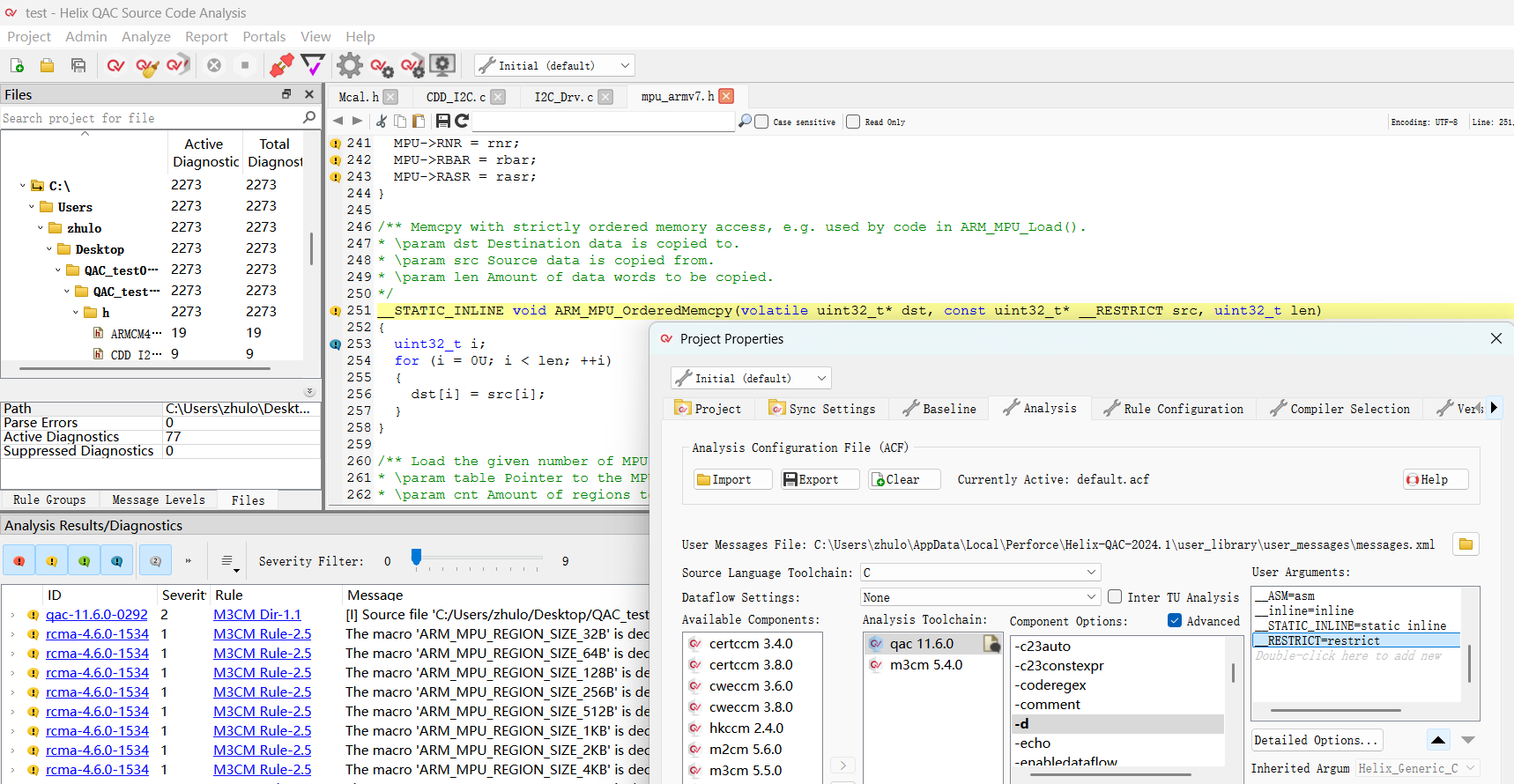Open the Report menu
This screenshot has width=1514, height=784.
point(206,36)
